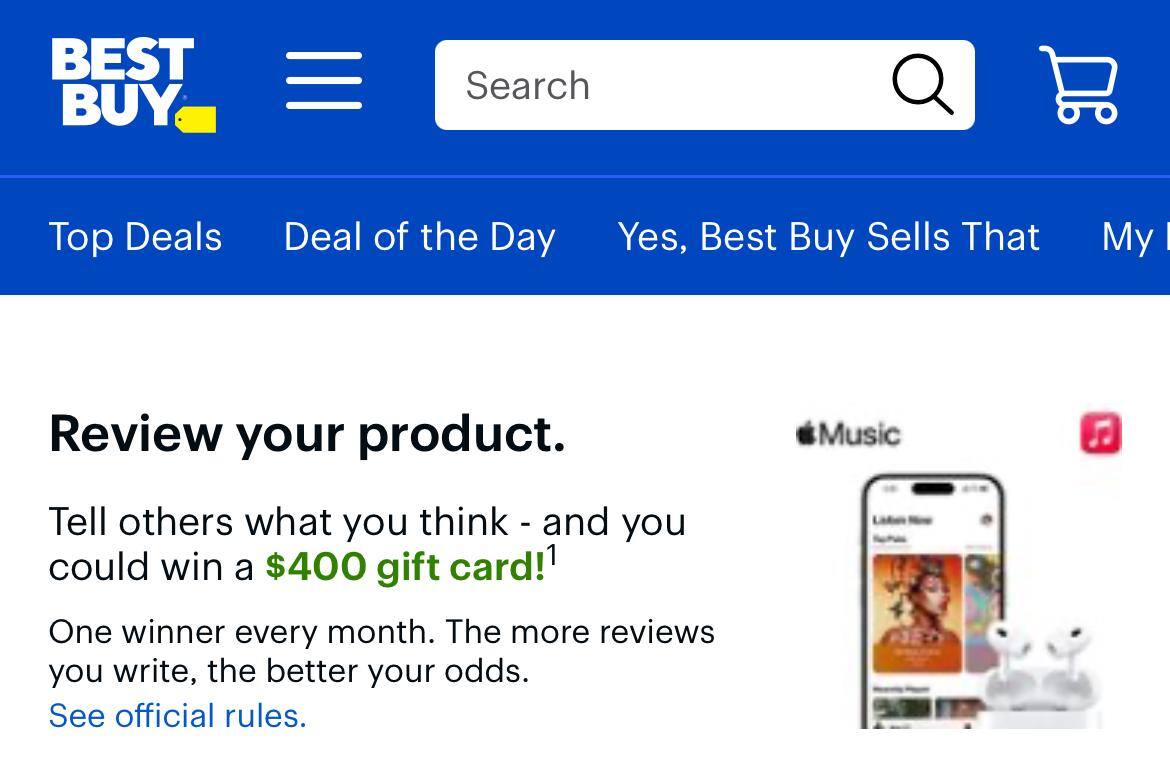1170x757 pixels.
Task: Click the Best Buy logo
Action: pyautogui.click(x=125, y=83)
